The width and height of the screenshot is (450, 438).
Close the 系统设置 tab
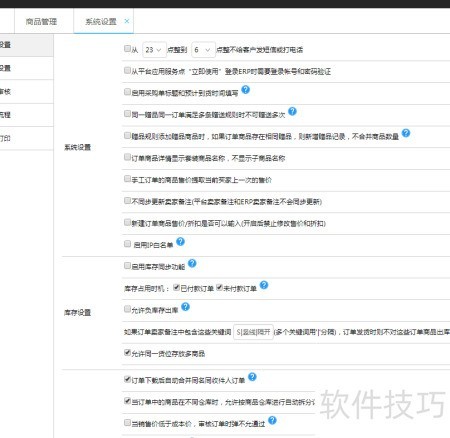tap(127, 21)
